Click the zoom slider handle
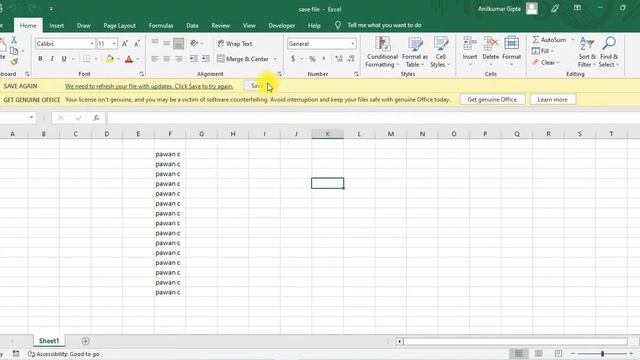640x360 pixels. pyautogui.click(x=602, y=353)
